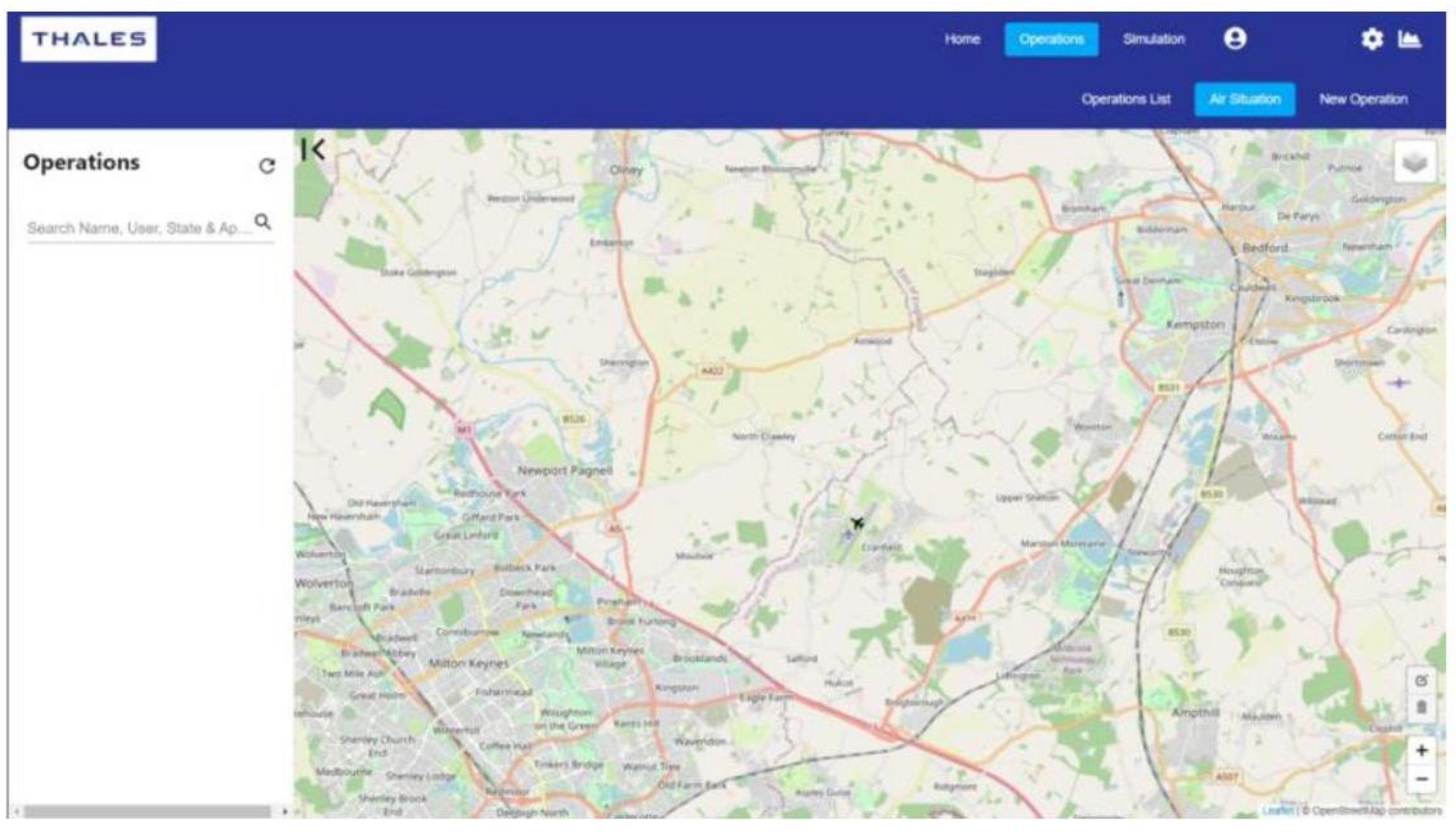
Task: Click the Thales logo
Action: 88,39
